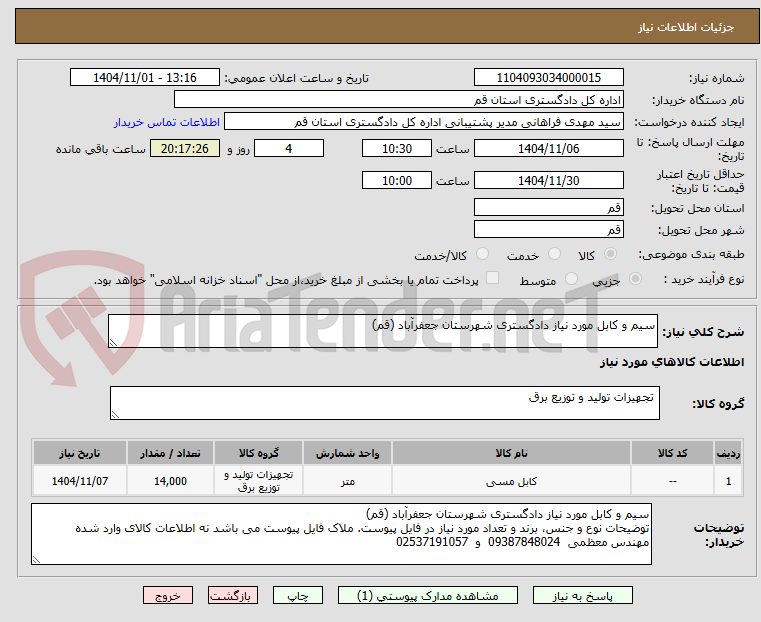The width and height of the screenshot is (761, 622).
Task: Open اطلاعات تماس خریدار link
Action: click(x=167, y=122)
